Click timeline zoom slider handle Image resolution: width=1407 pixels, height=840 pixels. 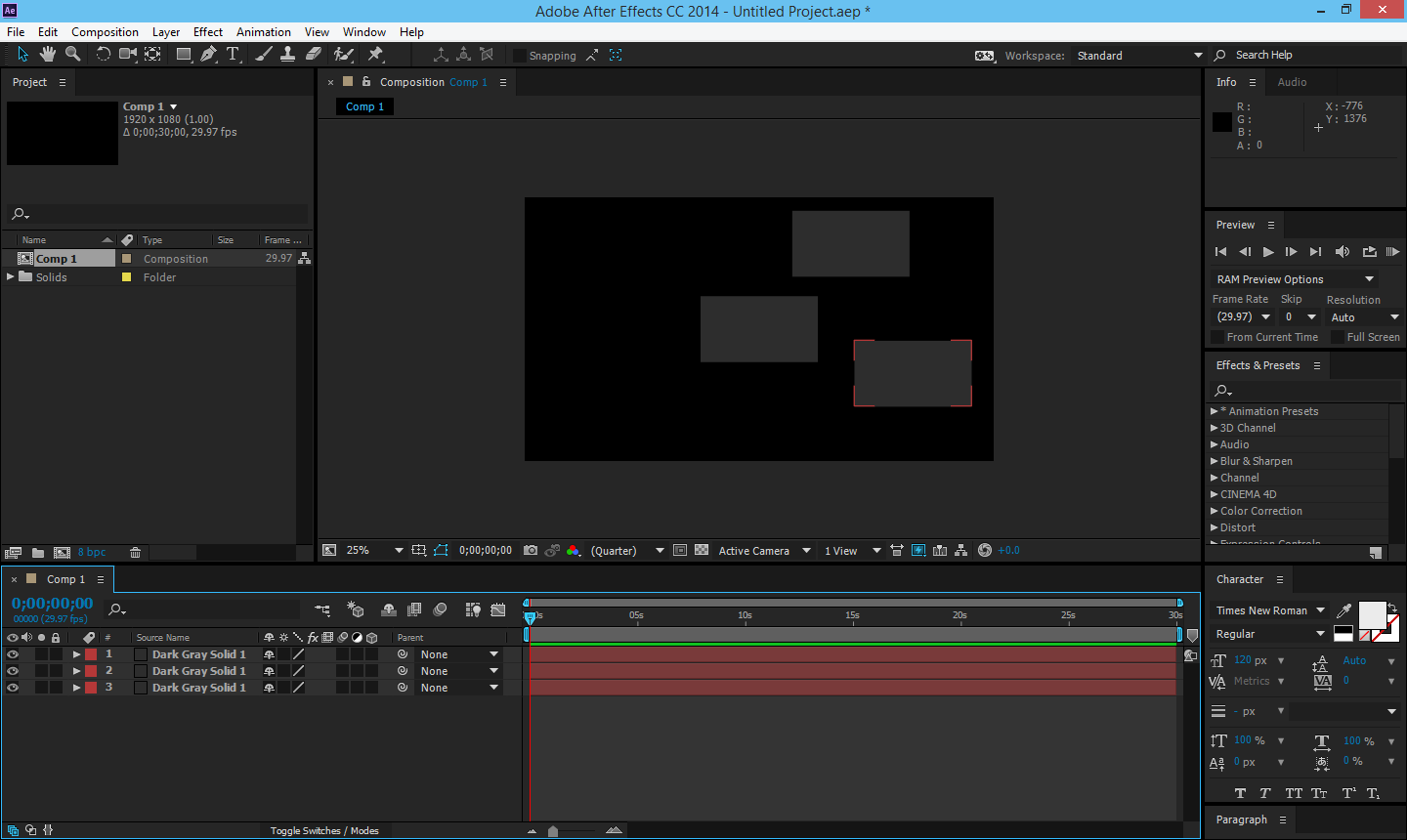tap(553, 831)
